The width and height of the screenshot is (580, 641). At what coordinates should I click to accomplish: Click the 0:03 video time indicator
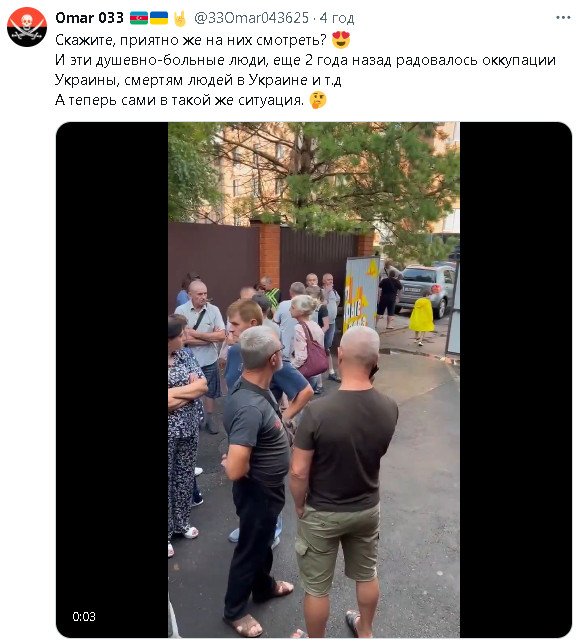[84, 616]
